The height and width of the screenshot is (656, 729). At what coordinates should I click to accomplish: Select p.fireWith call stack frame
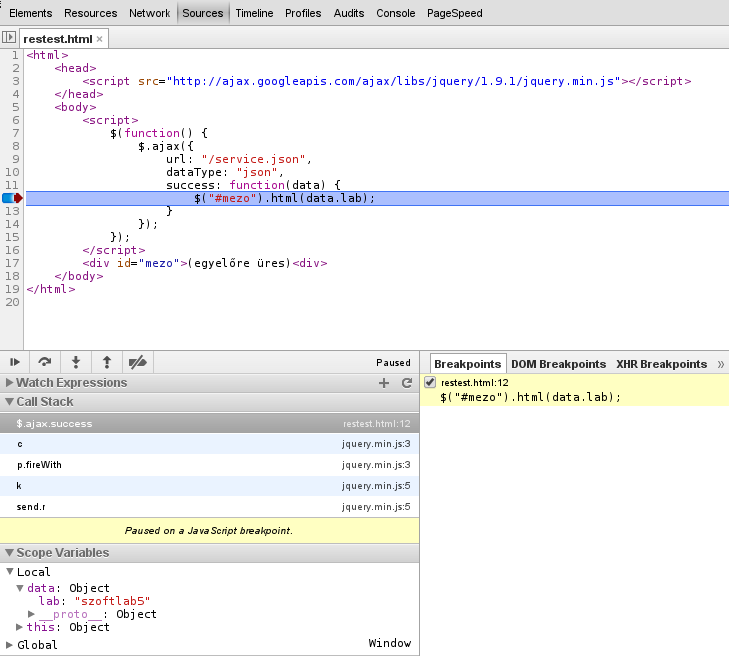[x=209, y=465]
